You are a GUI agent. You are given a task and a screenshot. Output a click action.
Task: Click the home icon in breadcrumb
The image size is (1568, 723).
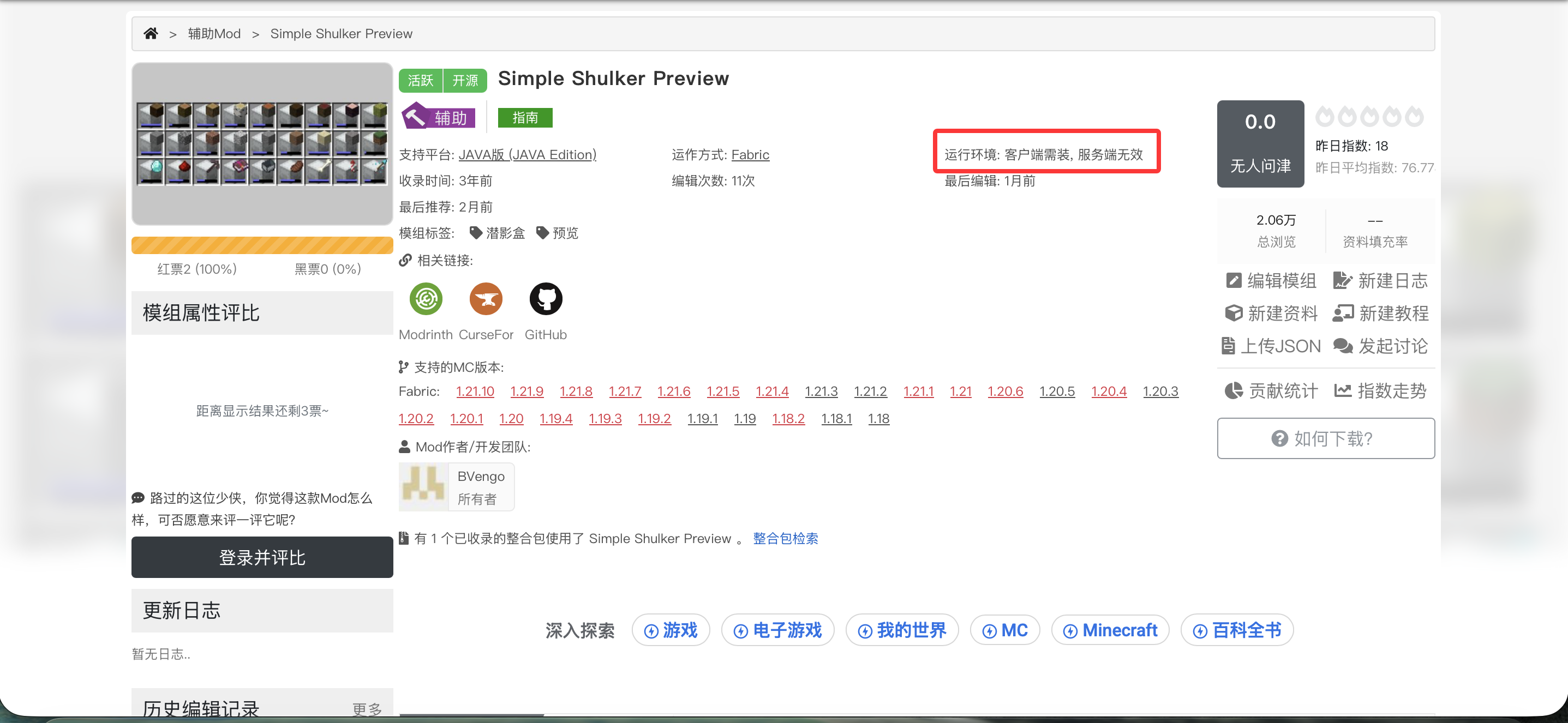pos(151,33)
